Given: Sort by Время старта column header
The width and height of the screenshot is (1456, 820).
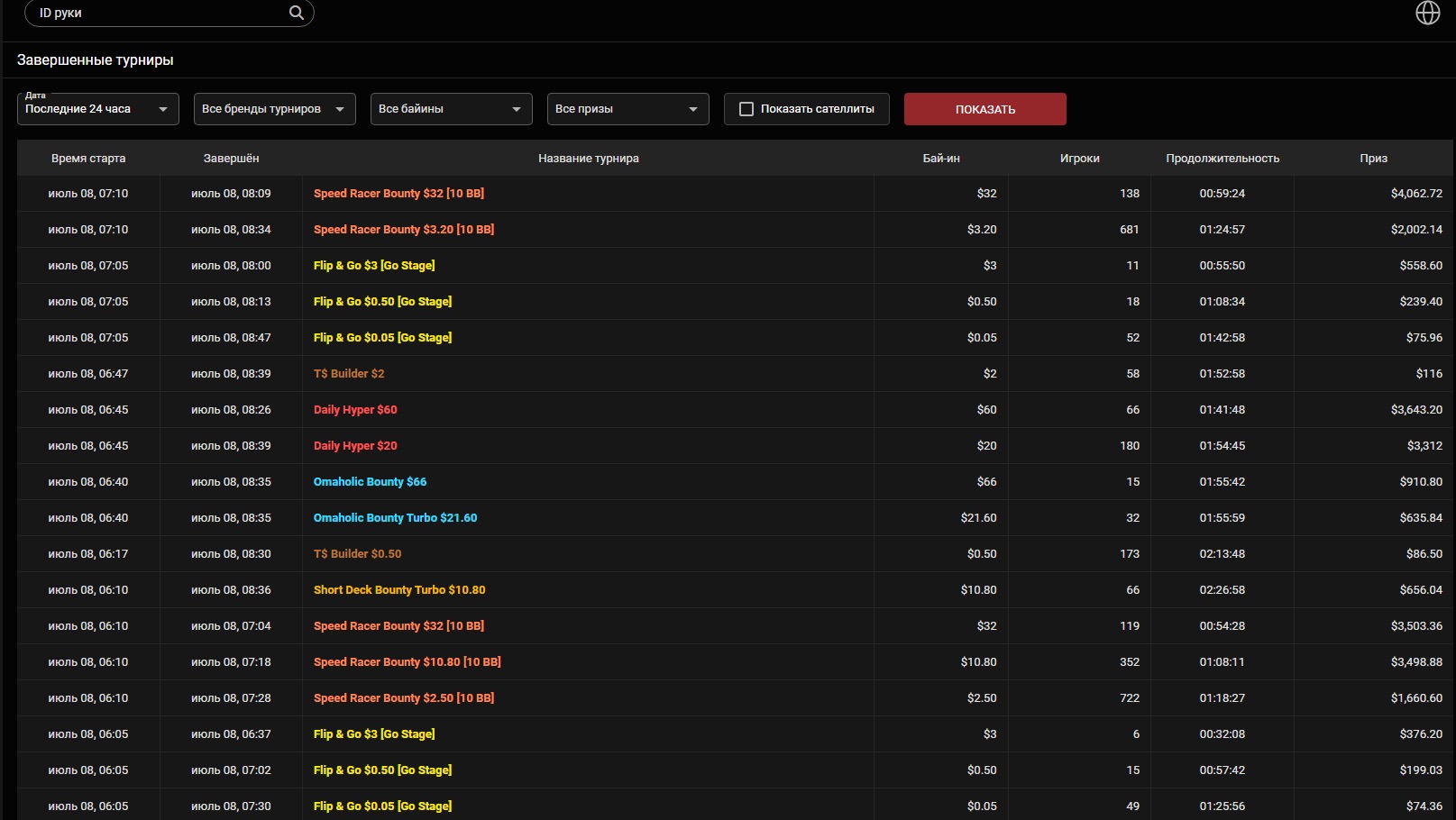Looking at the screenshot, I should (x=88, y=158).
